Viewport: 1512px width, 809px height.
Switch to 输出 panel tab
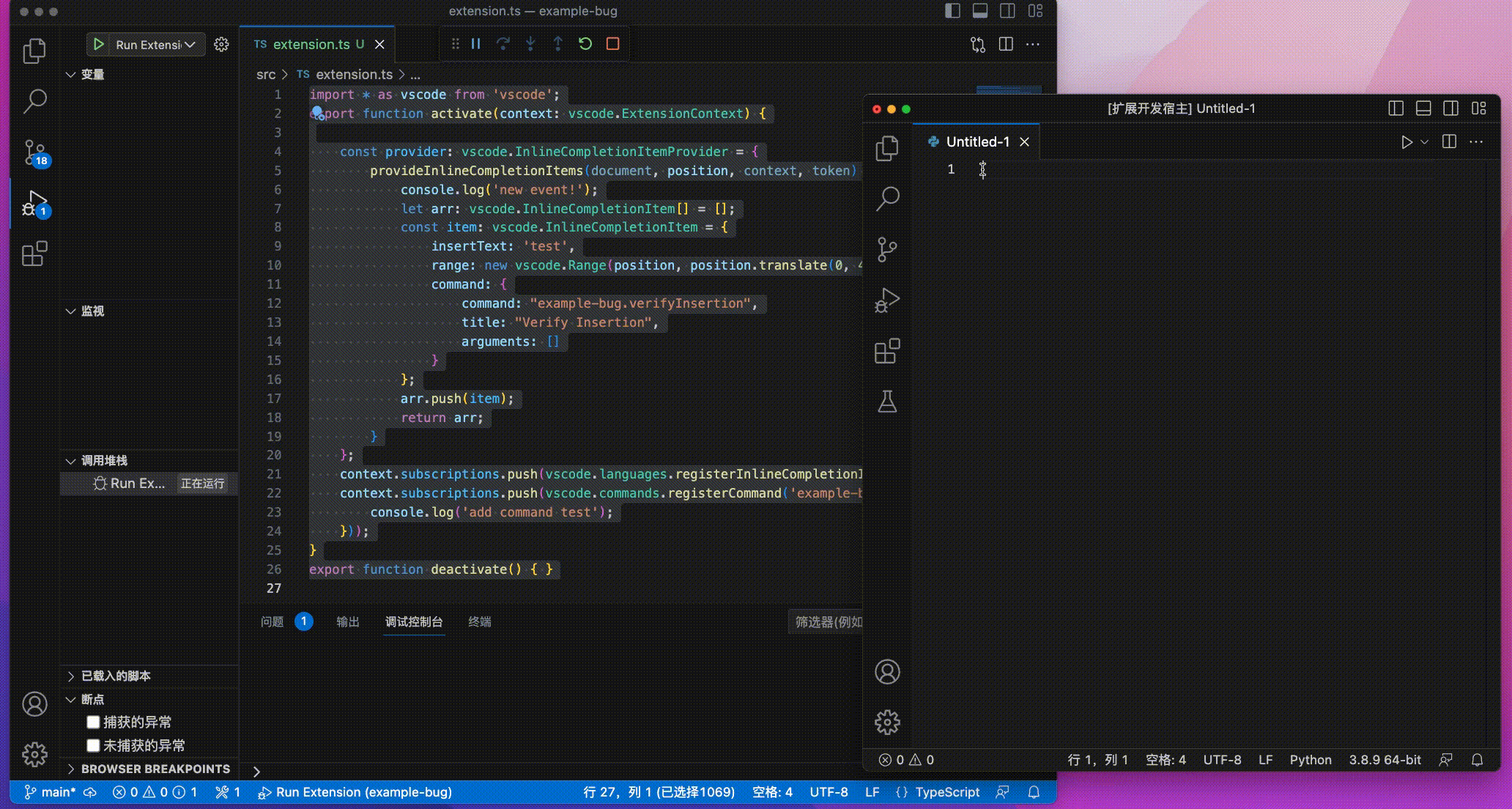348,622
